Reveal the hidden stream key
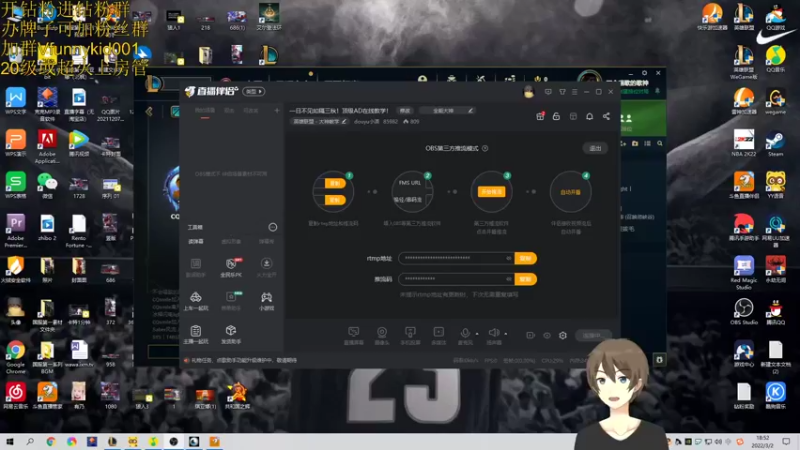The image size is (800, 450). pyautogui.click(x=509, y=279)
